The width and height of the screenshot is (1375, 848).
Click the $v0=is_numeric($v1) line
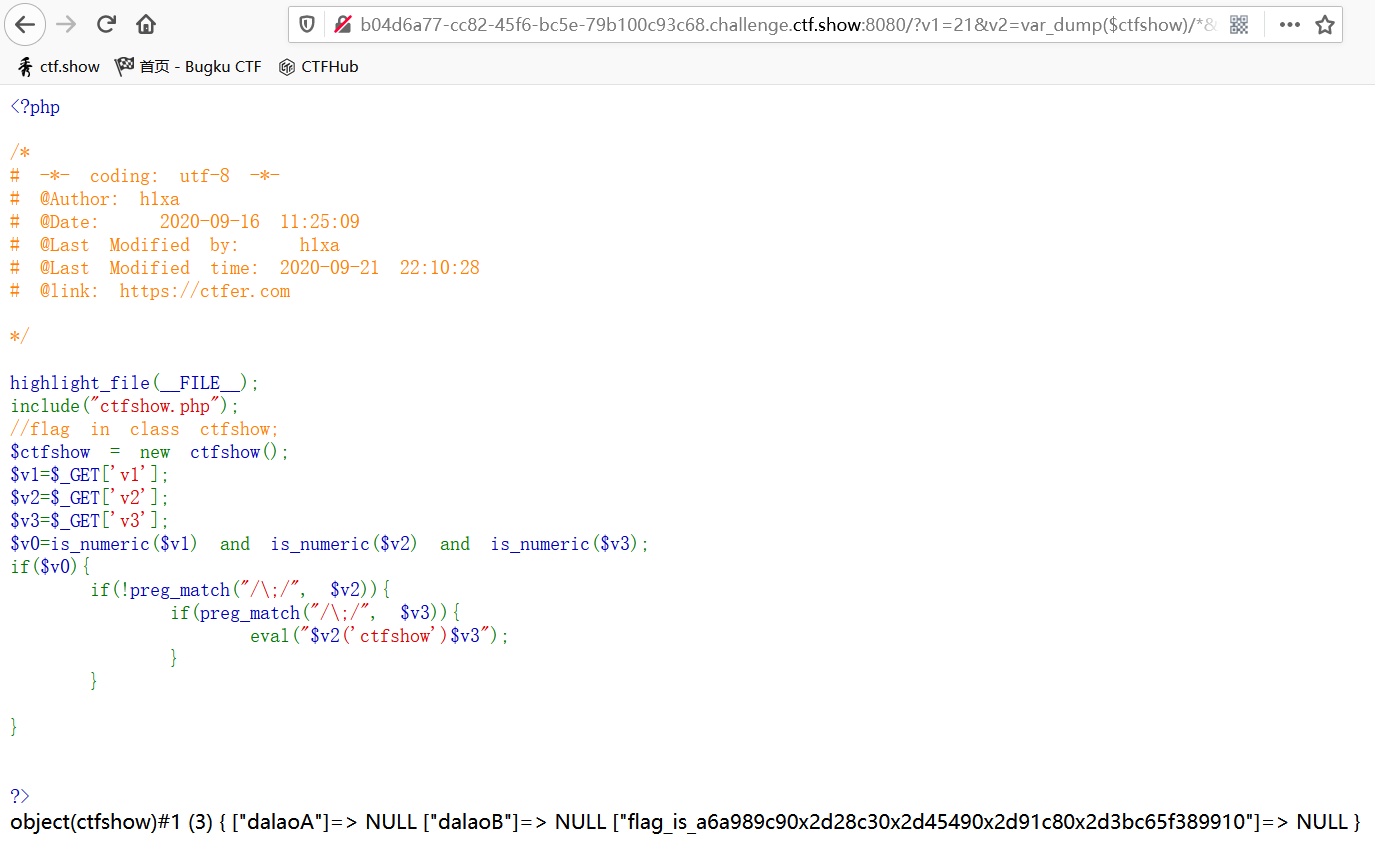click(330, 544)
